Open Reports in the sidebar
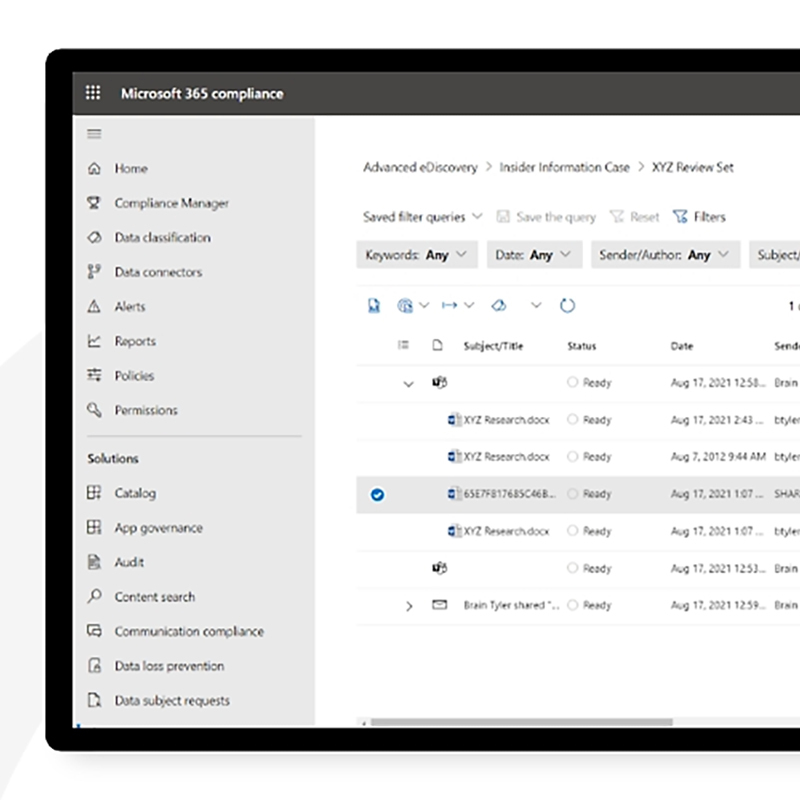Screen dimensions: 800x800 [121, 341]
